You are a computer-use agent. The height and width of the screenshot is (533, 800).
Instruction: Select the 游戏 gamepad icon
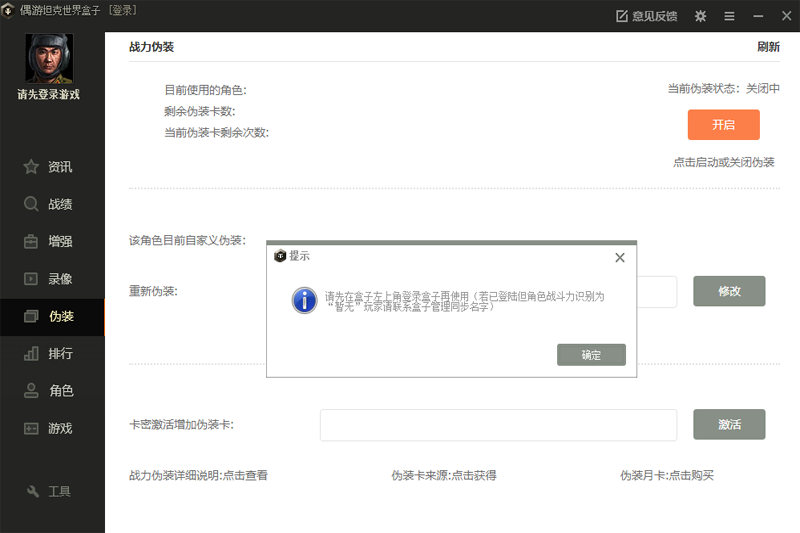coord(31,428)
